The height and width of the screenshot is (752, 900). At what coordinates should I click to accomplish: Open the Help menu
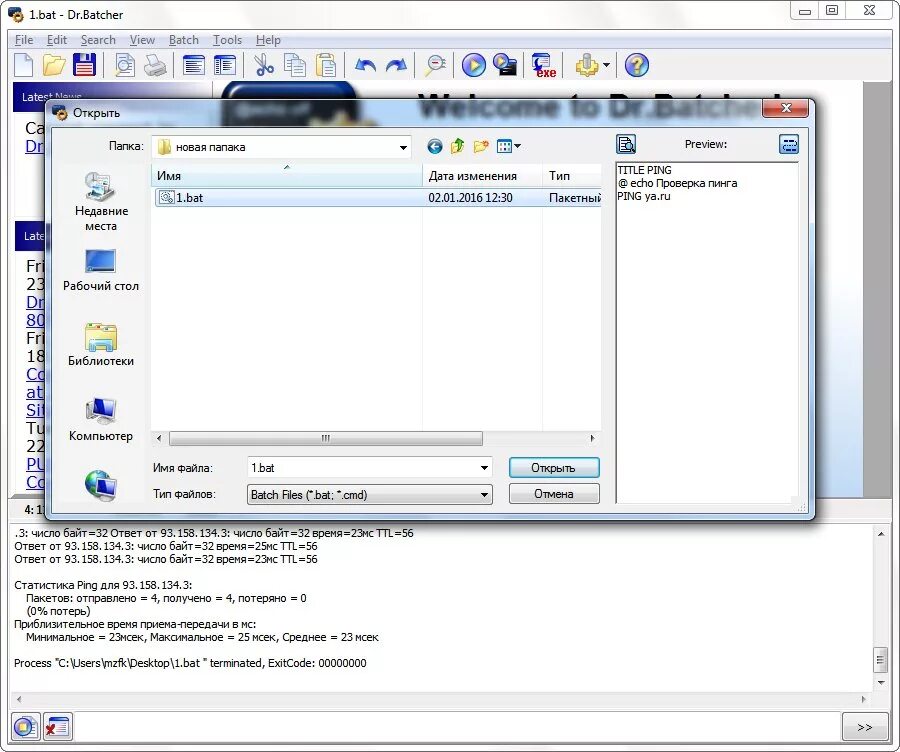tap(268, 40)
